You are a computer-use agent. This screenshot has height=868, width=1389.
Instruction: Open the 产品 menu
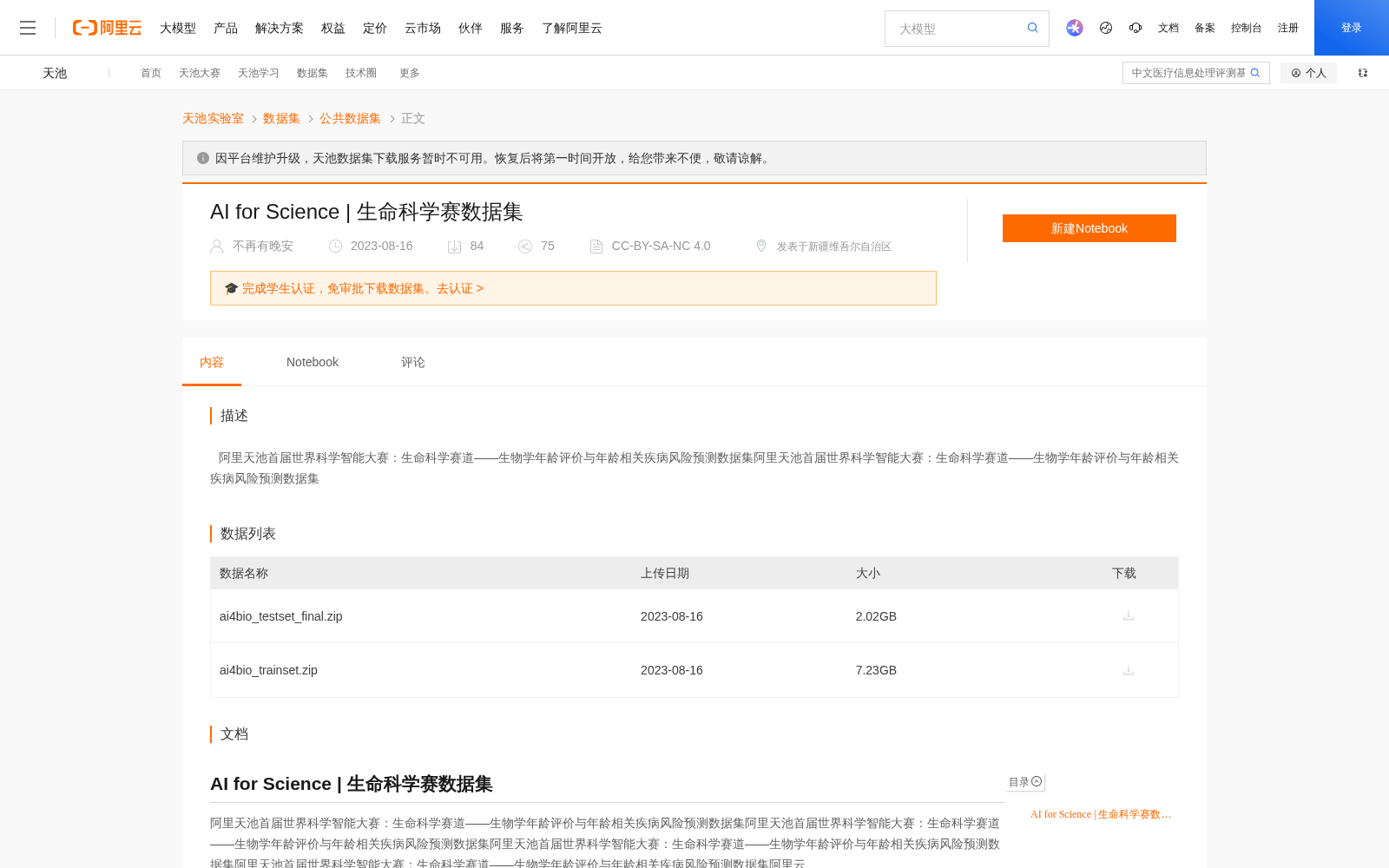coord(226,28)
